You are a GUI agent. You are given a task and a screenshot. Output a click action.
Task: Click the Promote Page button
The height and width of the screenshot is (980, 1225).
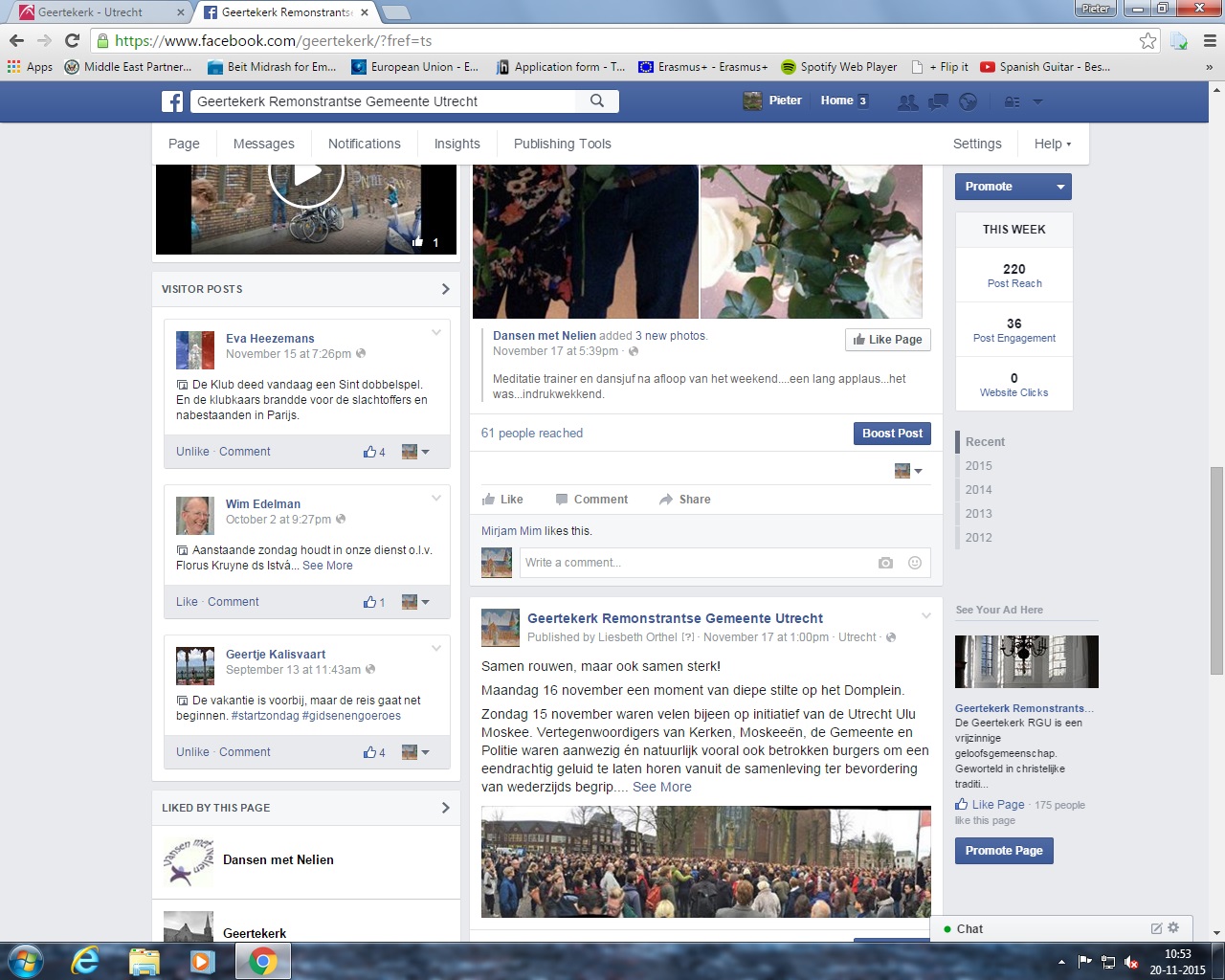click(1004, 851)
